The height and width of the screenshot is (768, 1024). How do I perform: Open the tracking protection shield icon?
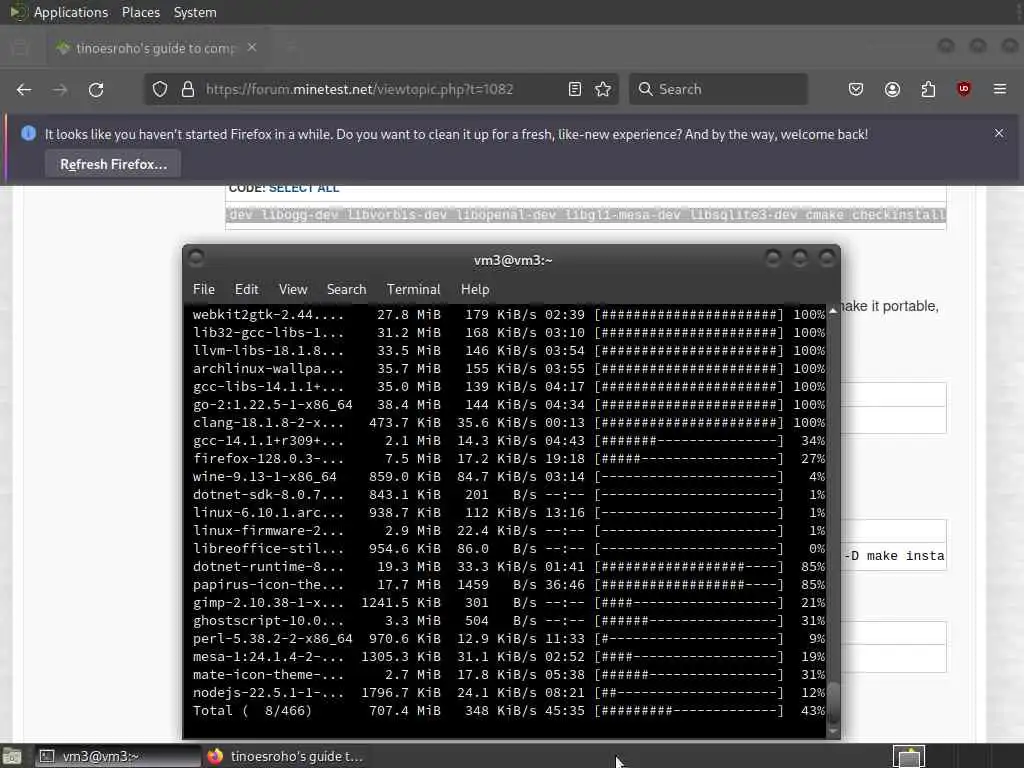[x=160, y=89]
